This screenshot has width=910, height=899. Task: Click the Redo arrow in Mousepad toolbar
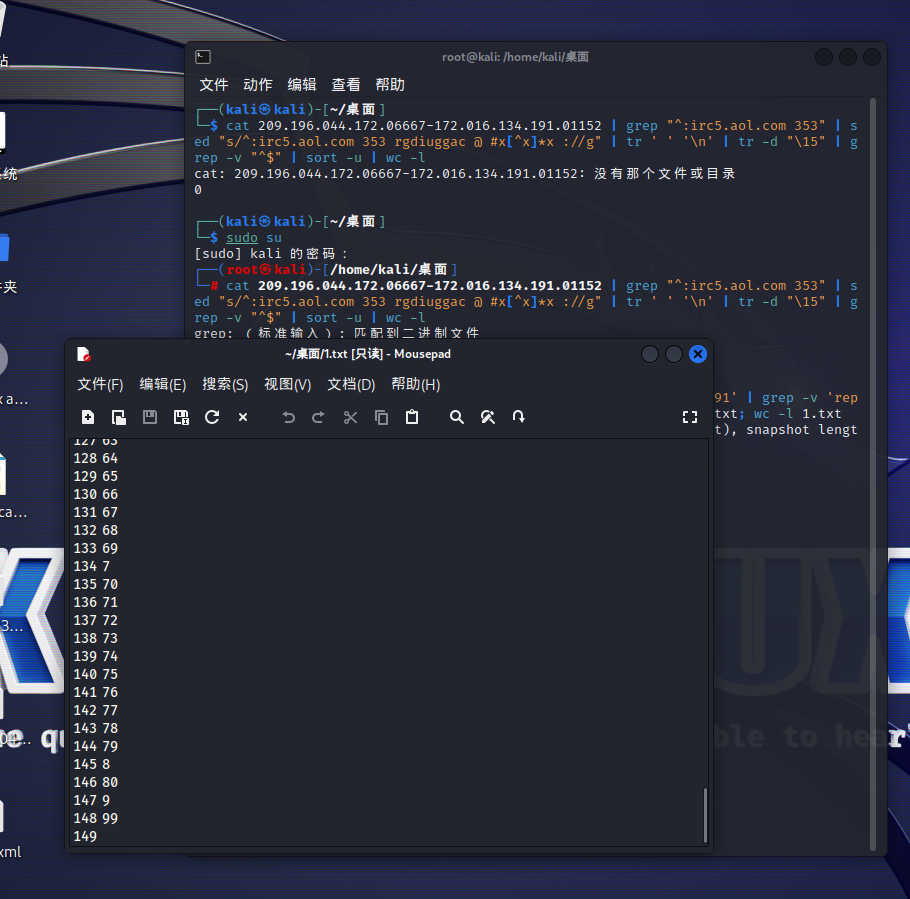(318, 417)
